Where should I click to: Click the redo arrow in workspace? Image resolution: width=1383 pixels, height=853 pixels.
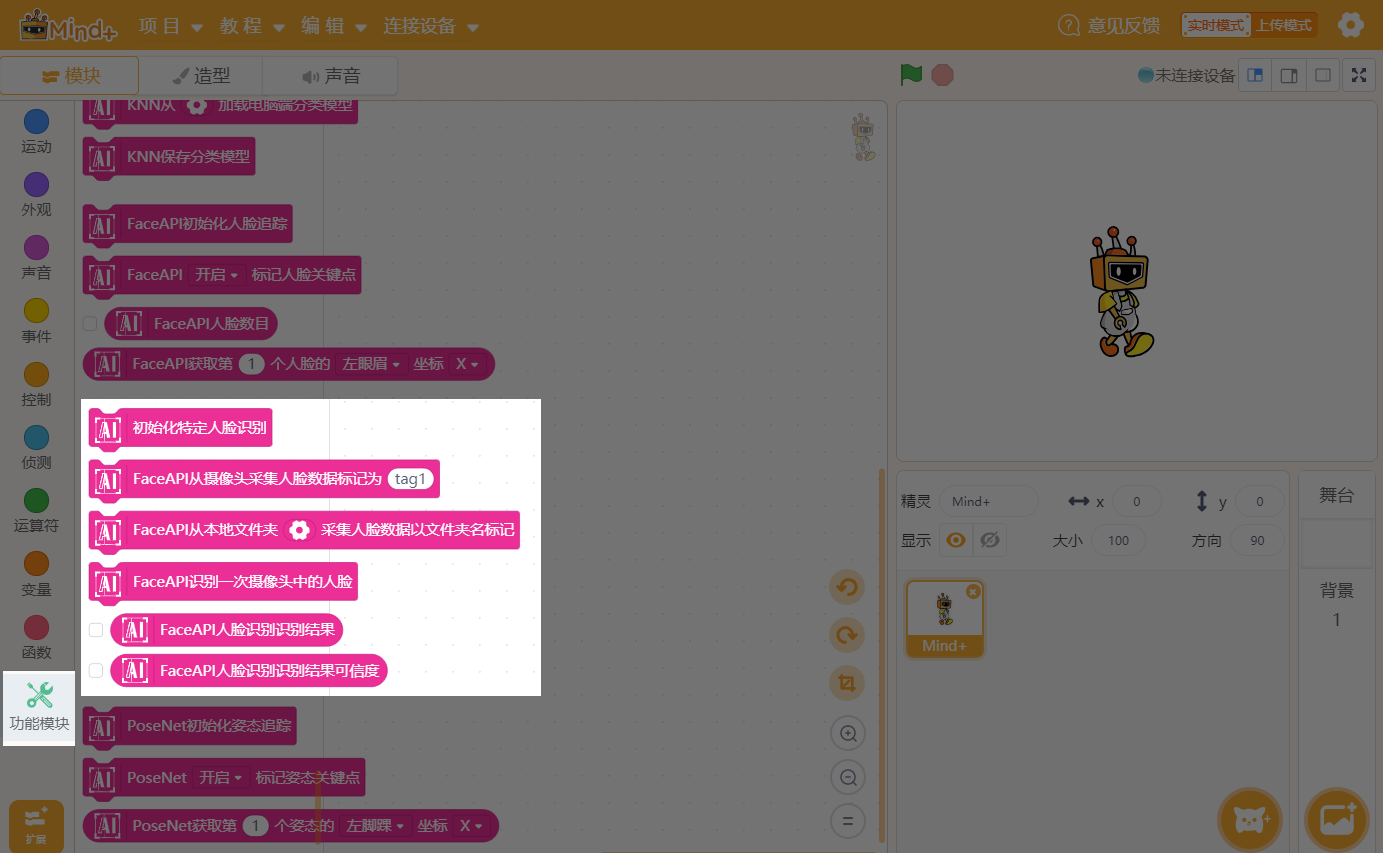[x=847, y=635]
